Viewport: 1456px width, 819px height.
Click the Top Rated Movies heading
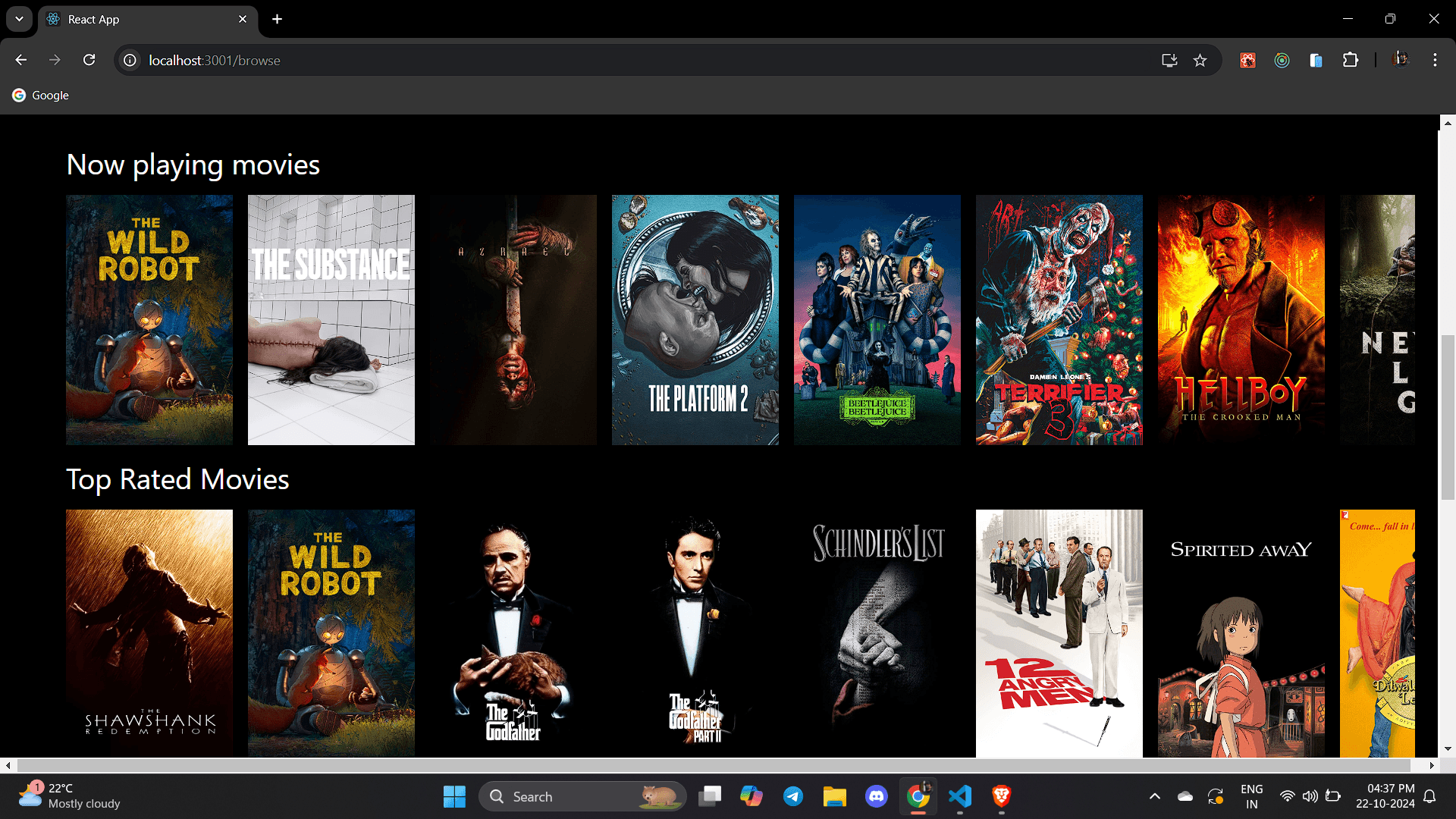[177, 480]
